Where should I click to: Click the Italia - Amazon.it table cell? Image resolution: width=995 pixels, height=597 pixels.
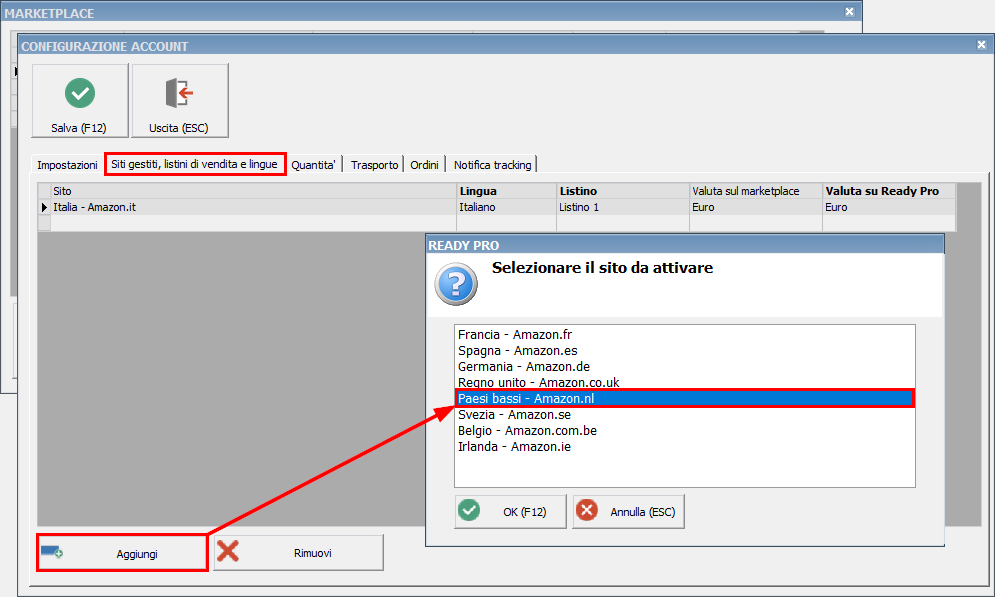[x=253, y=207]
